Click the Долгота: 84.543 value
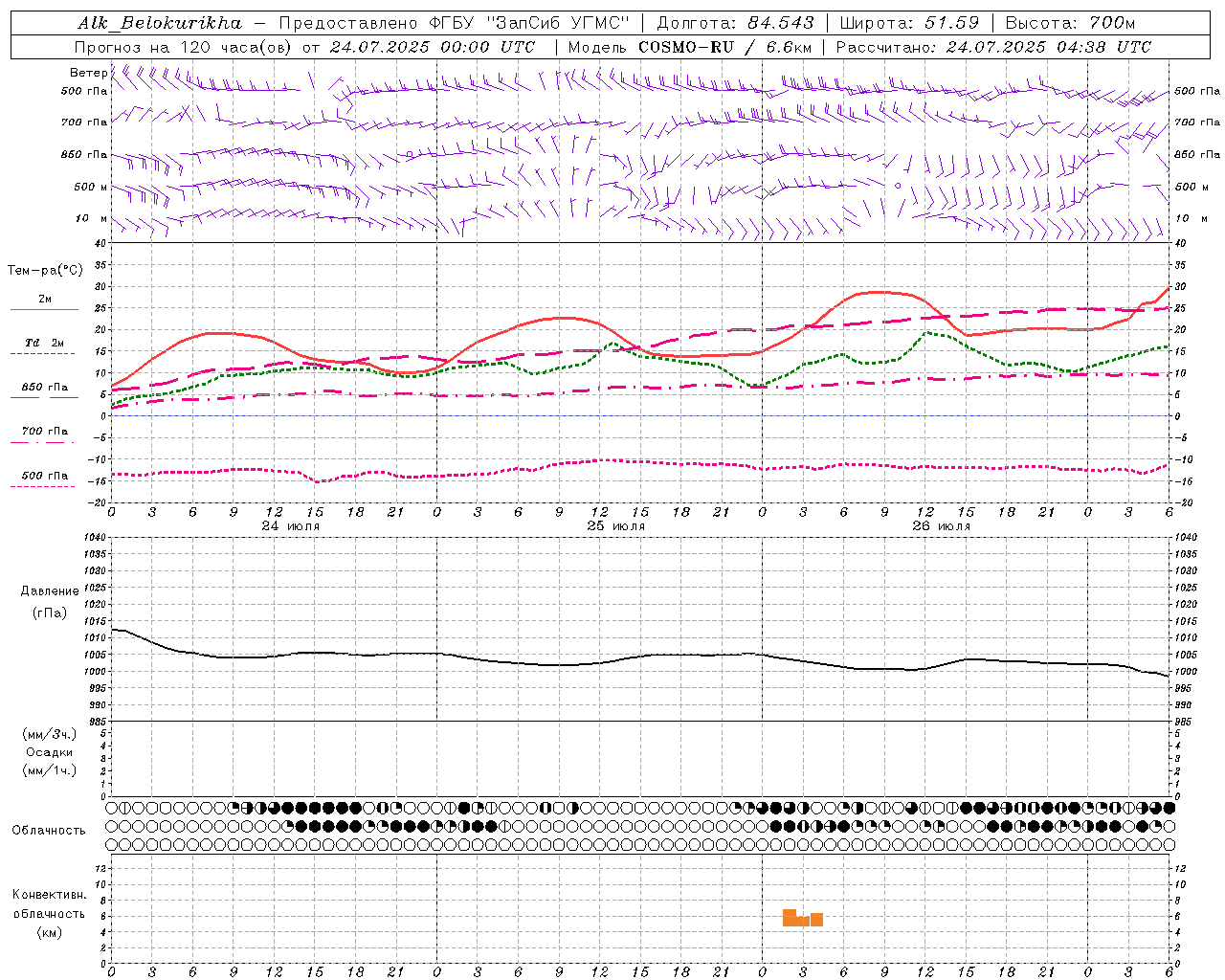Screen dimensions: 1225x980 point(736,23)
